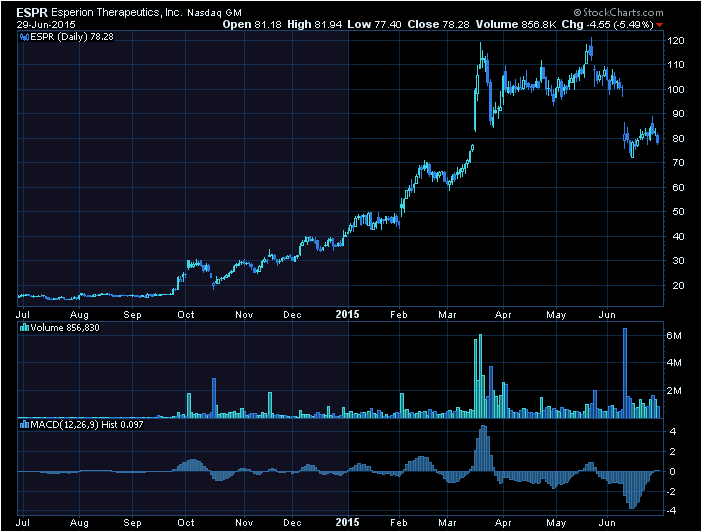The width and height of the screenshot is (702, 532).
Task: Click the 70 label on the price axis
Action: point(678,163)
